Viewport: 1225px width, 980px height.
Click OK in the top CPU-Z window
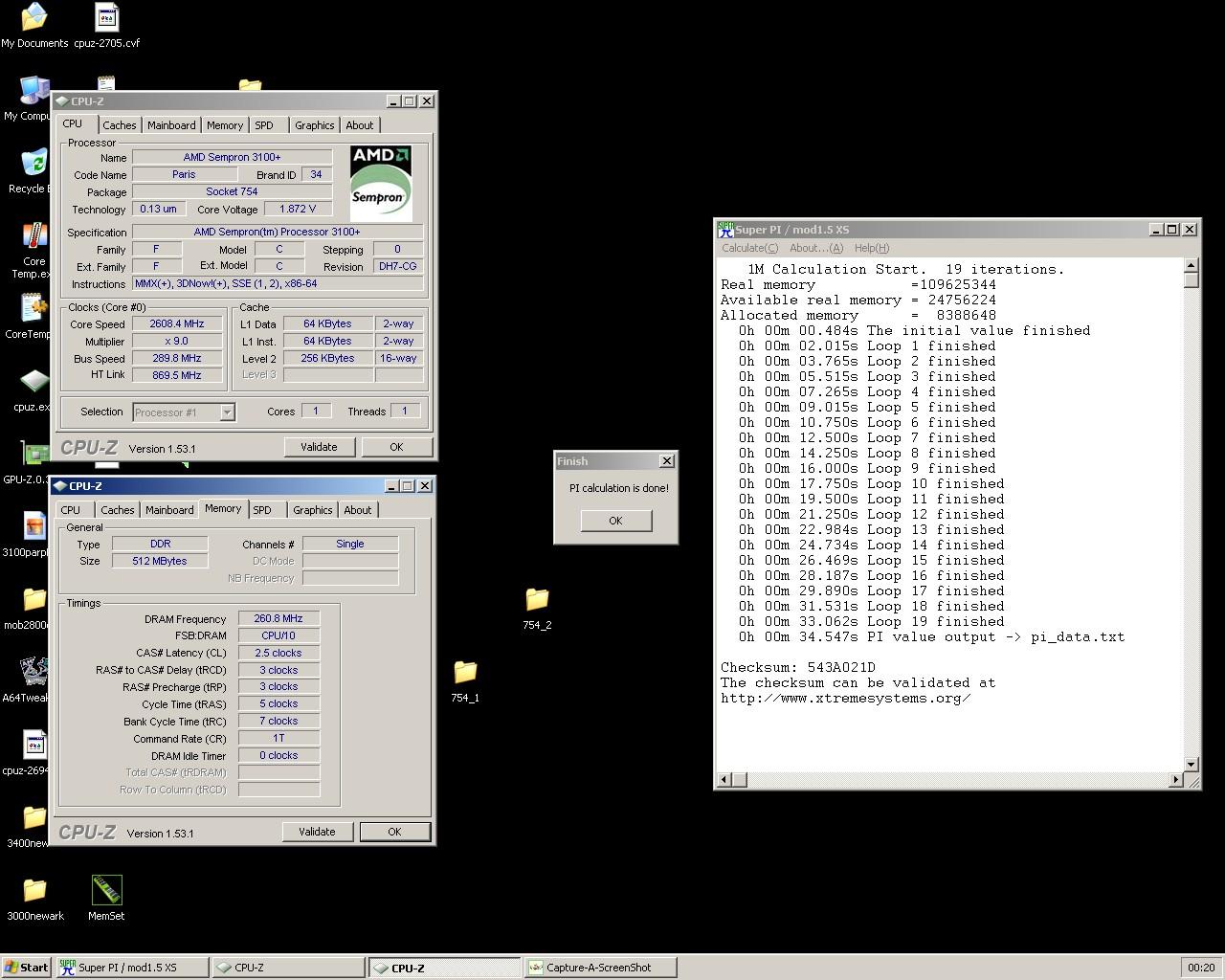[396, 447]
